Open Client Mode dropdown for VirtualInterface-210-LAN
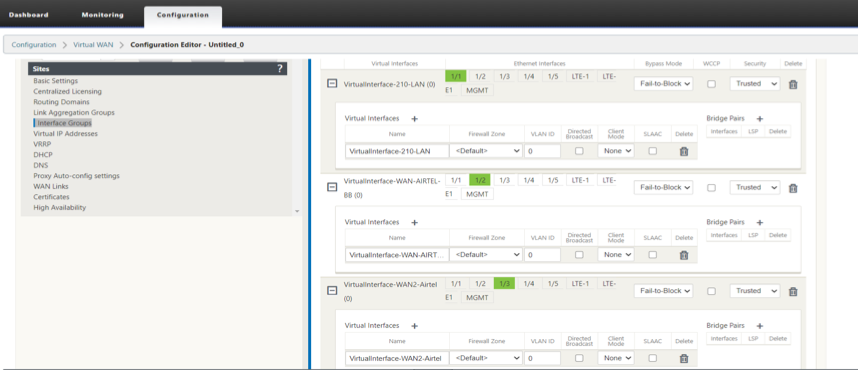 (x=616, y=151)
